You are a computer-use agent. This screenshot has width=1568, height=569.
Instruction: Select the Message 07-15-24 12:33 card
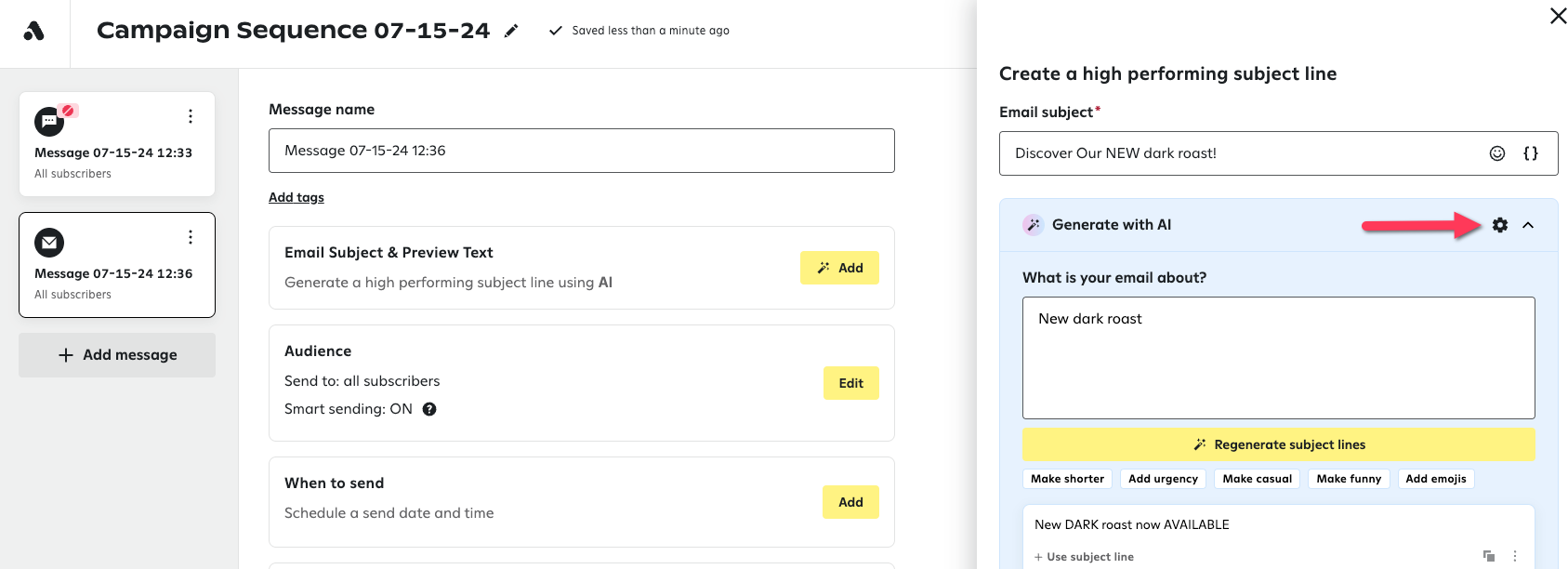pyautogui.click(x=117, y=144)
